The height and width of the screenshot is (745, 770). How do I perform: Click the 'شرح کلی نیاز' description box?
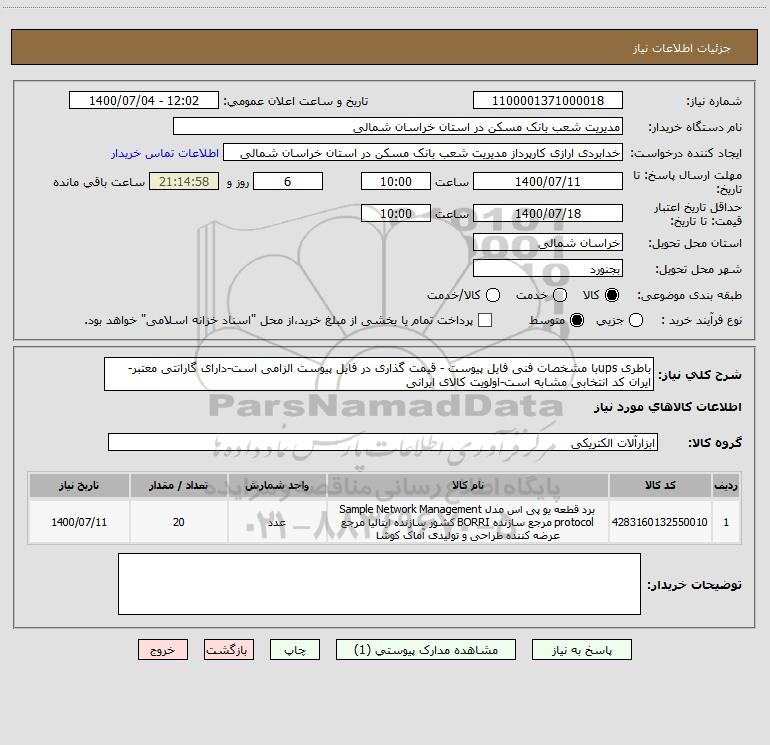click(379, 375)
